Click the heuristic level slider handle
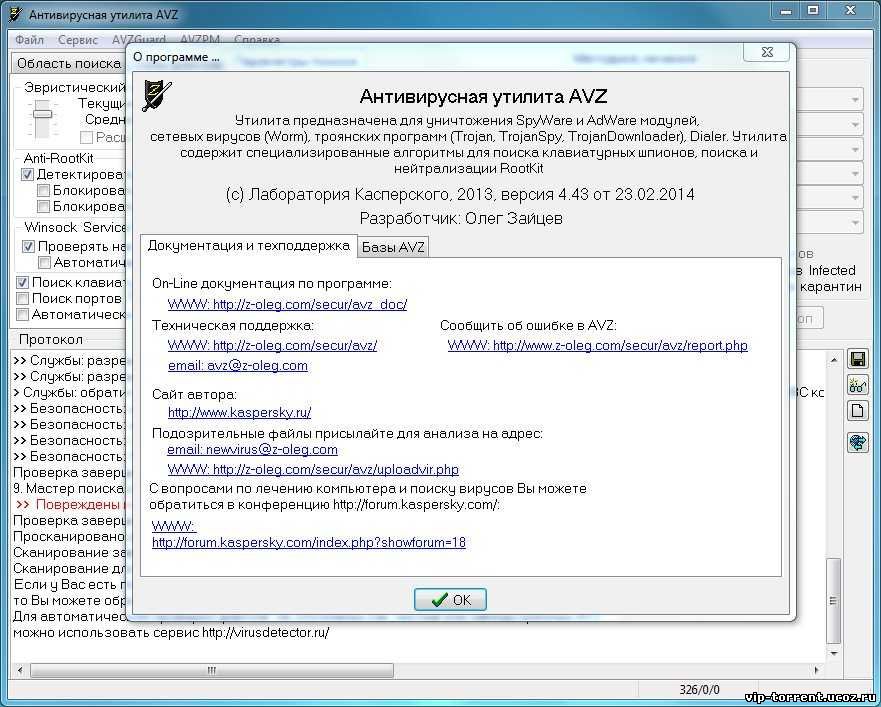 (x=42, y=114)
